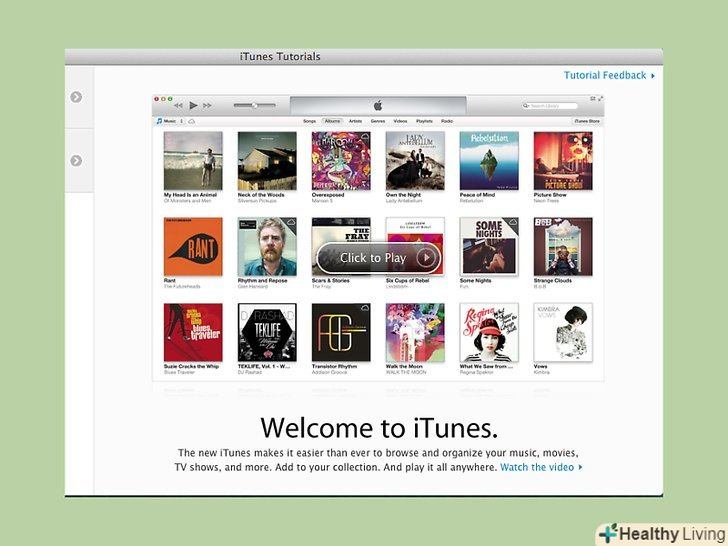Open the Watch the video link
This screenshot has width=728, height=546.
pos(541,467)
